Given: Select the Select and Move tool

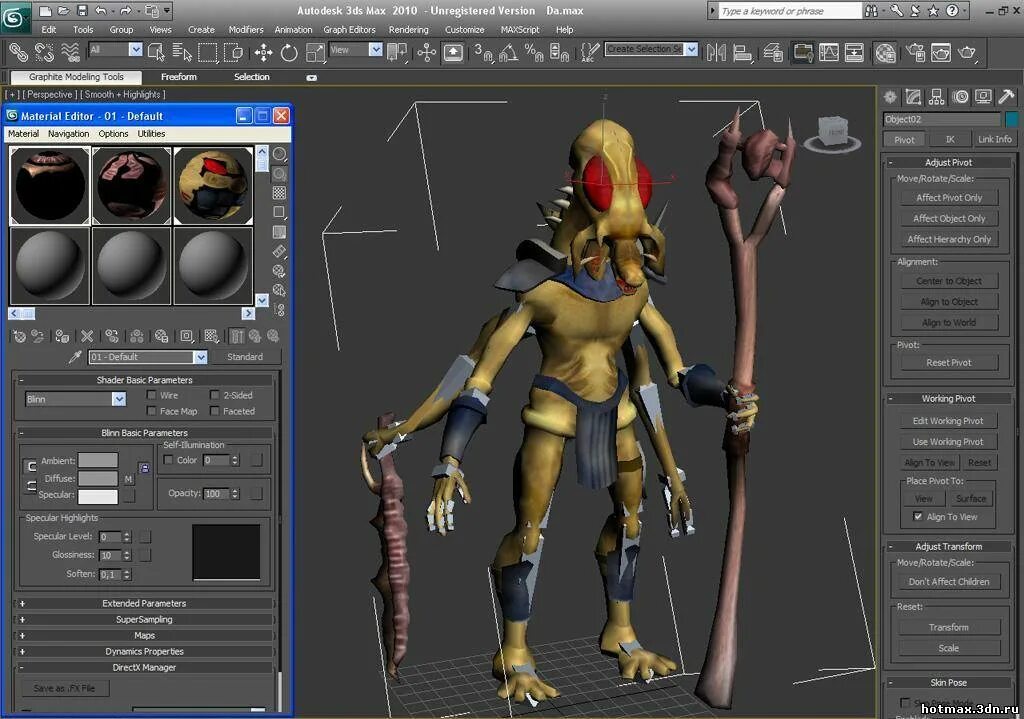Looking at the screenshot, I should pyautogui.click(x=263, y=53).
